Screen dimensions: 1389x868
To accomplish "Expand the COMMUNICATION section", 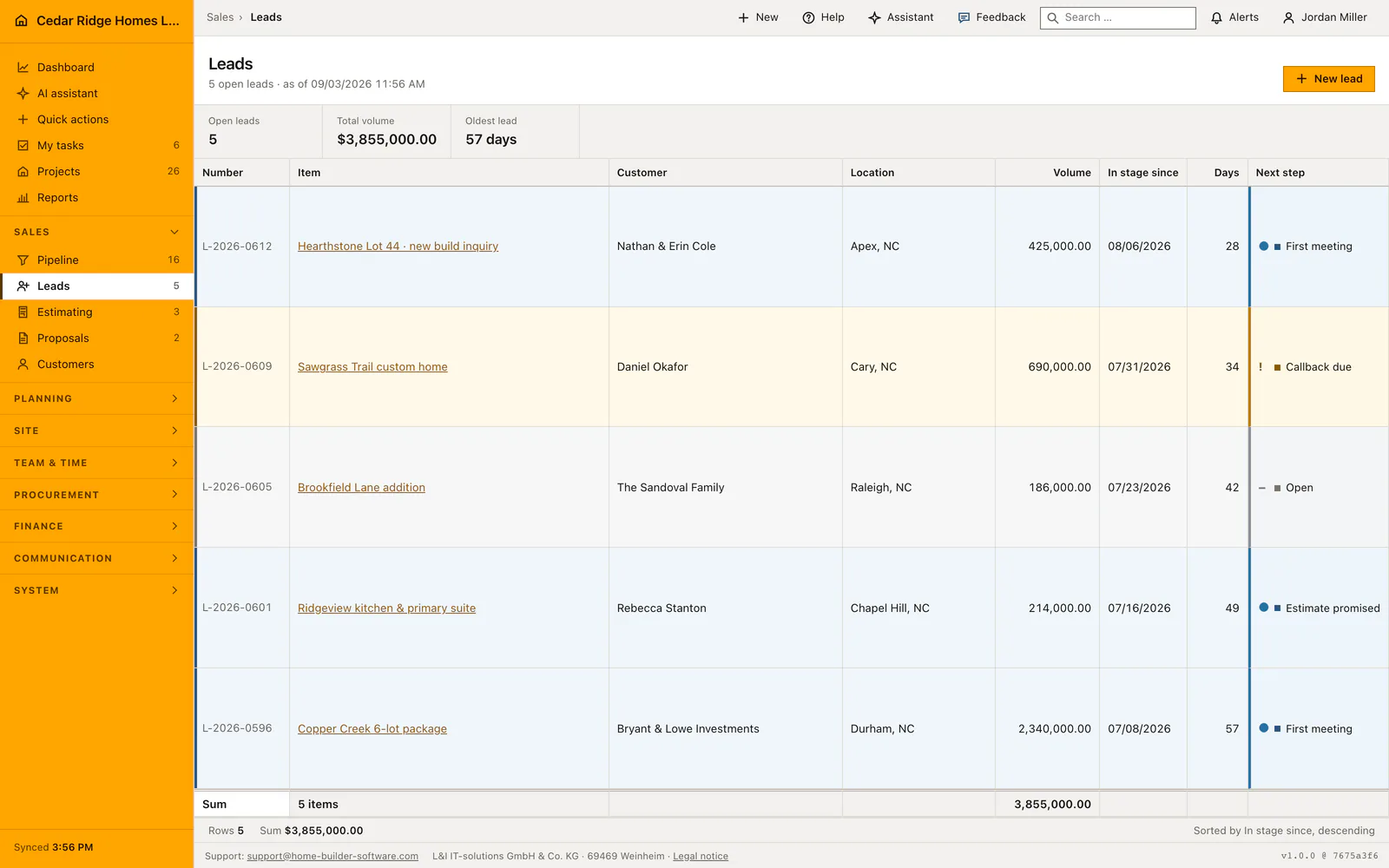I will (96, 558).
